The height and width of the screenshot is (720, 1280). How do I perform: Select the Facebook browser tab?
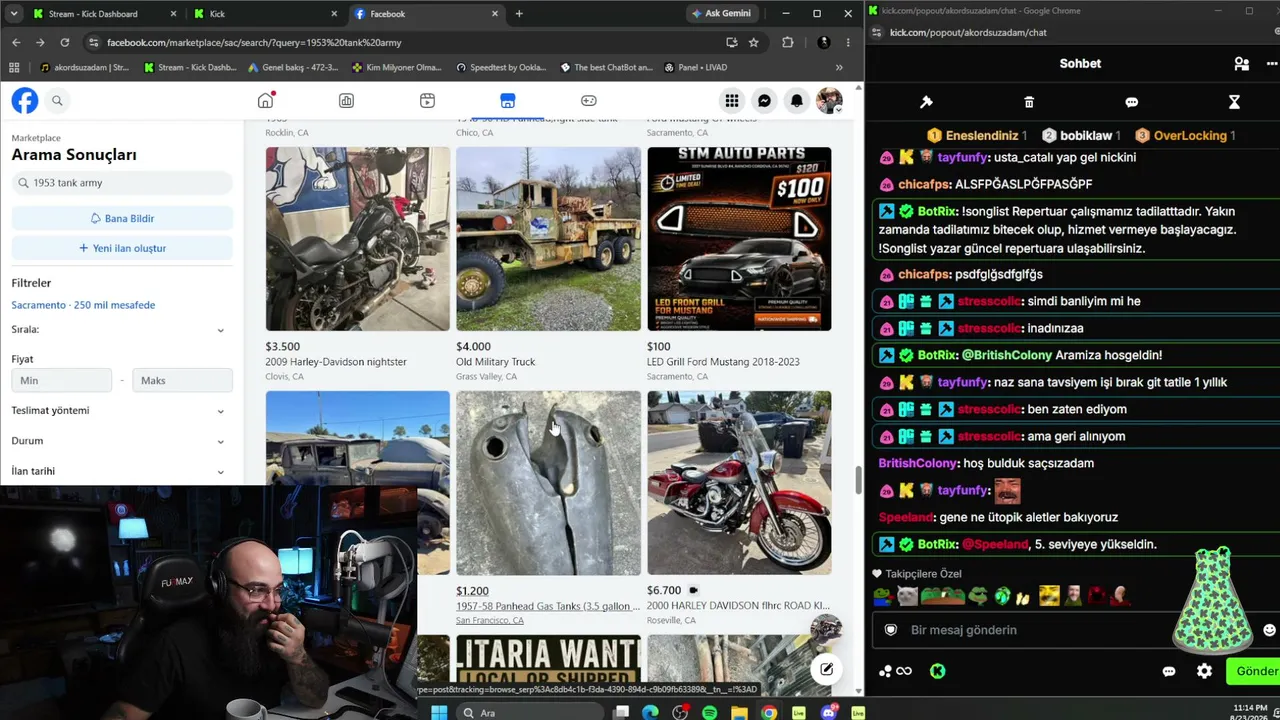pos(427,14)
